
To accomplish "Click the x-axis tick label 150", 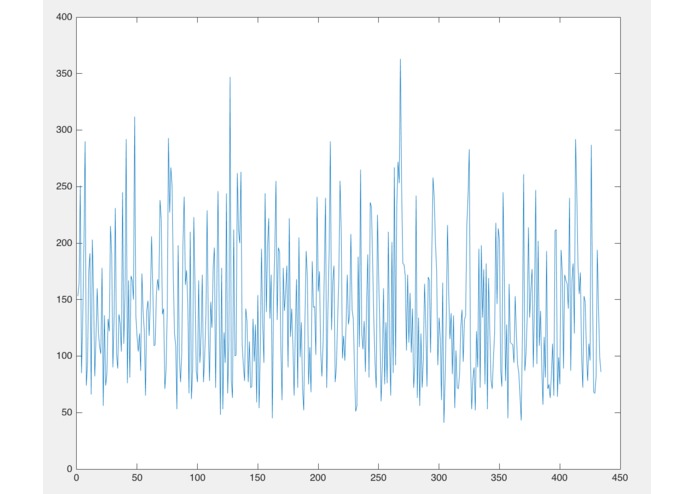I will click(x=258, y=478).
